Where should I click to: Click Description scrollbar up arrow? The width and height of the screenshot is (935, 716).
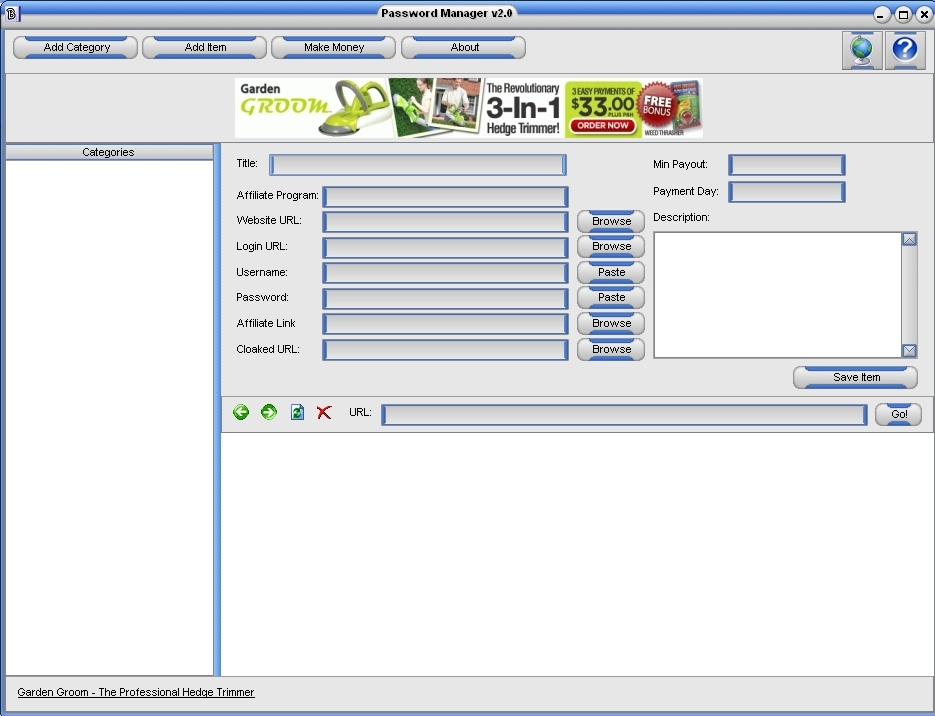click(909, 240)
